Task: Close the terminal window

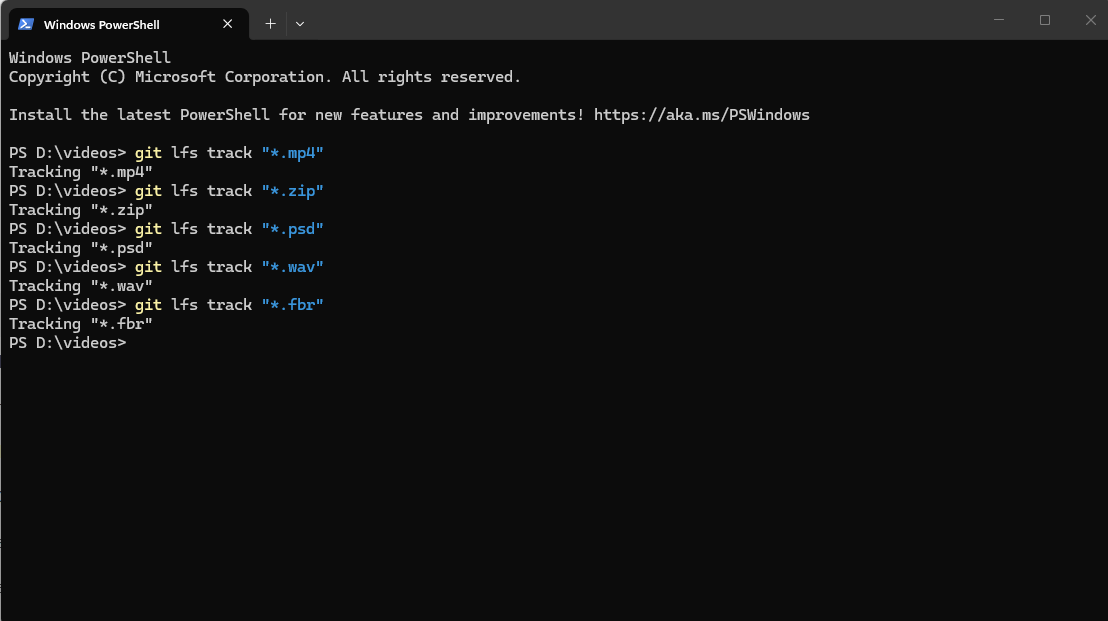Action: point(1090,20)
